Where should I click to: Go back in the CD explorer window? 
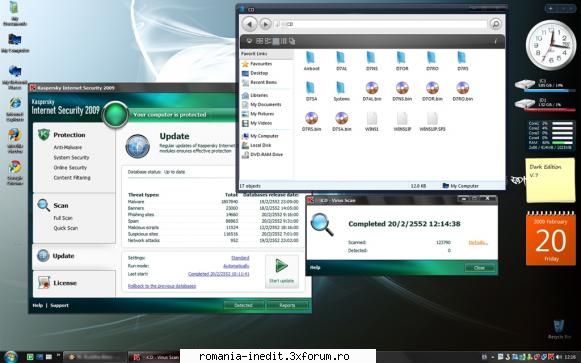point(249,24)
